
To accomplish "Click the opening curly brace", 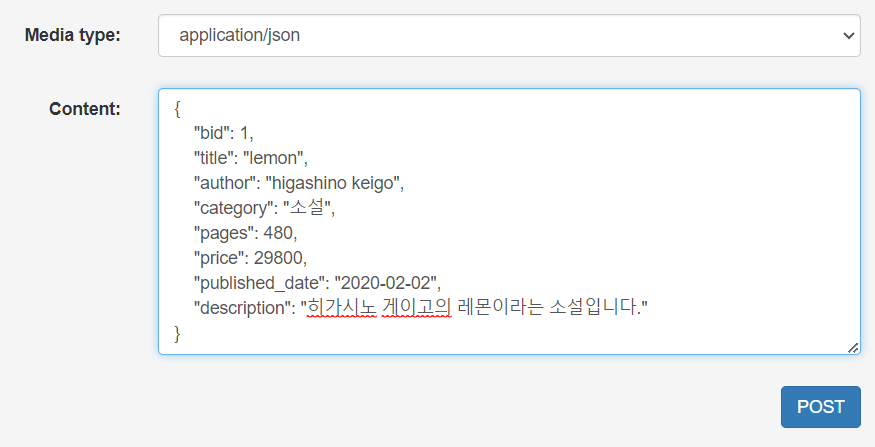I will click(x=177, y=108).
